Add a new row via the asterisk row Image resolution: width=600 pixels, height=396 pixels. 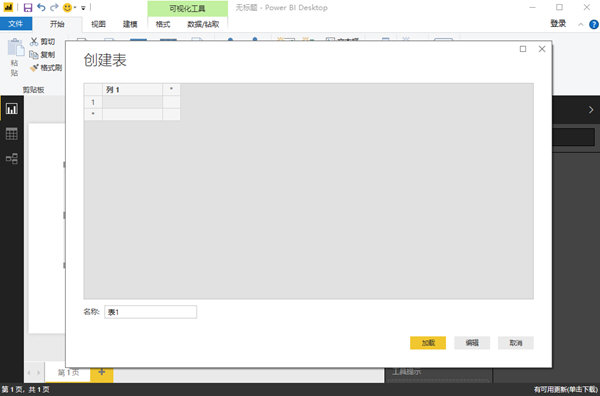pos(93,114)
